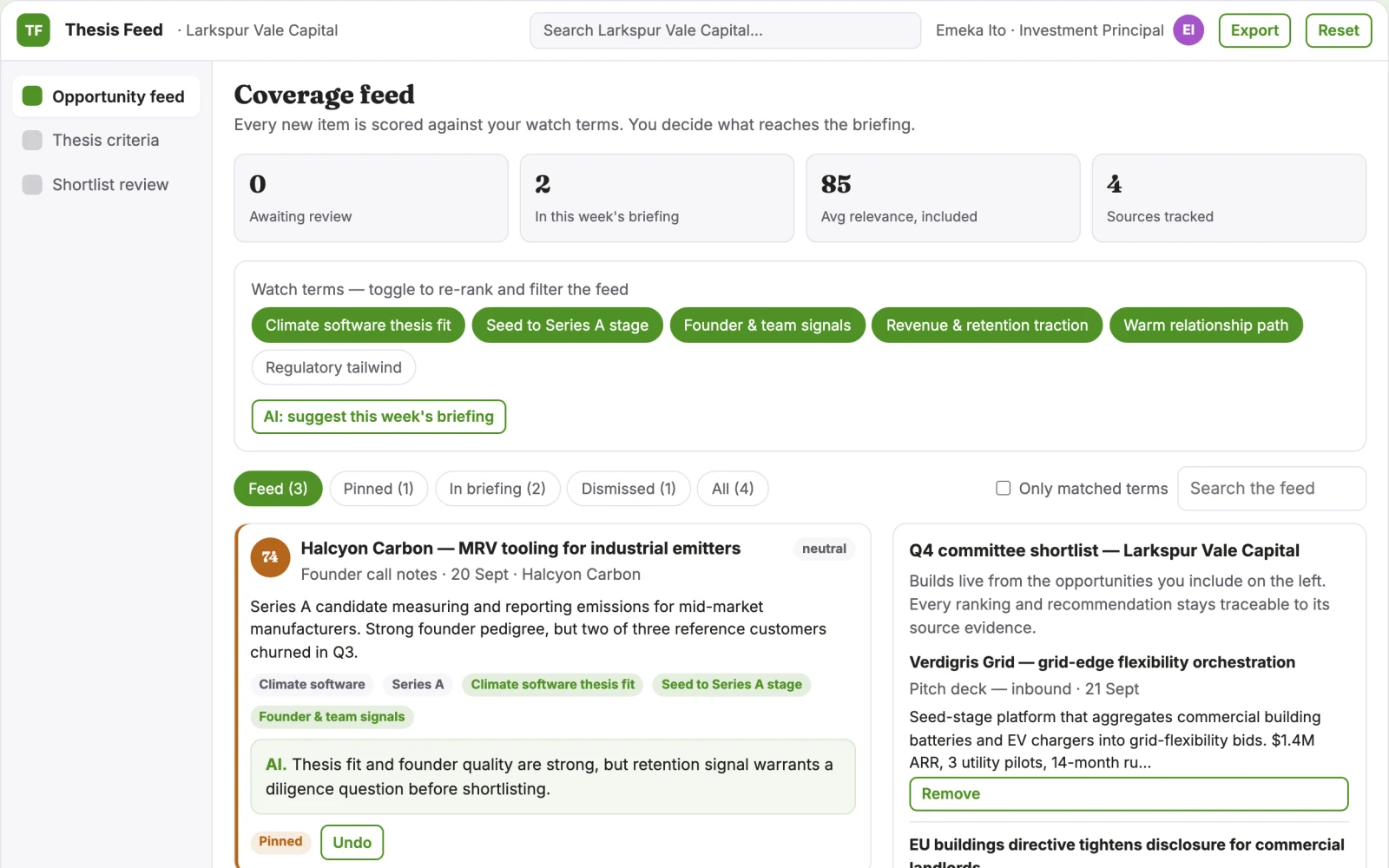
Task: Enable Regulatory tailwind watch term
Action: coord(333,367)
